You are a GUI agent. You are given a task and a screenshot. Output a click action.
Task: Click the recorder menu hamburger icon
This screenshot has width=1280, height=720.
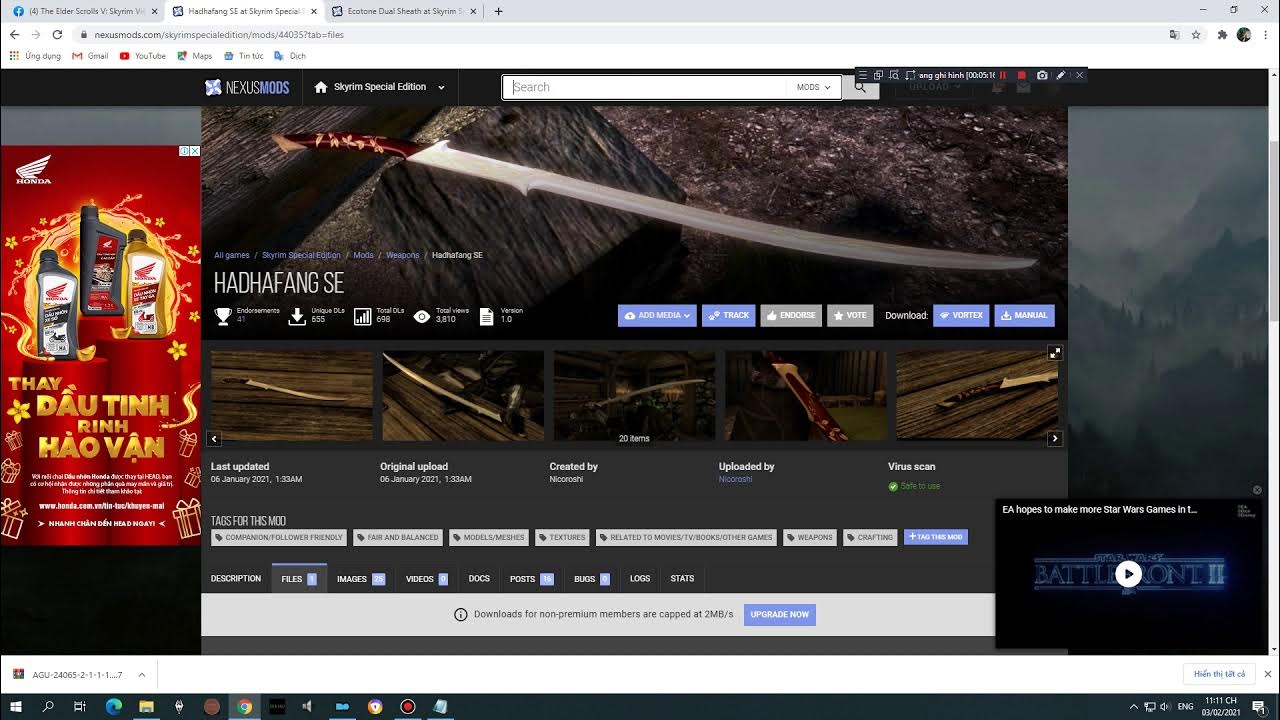(863, 75)
